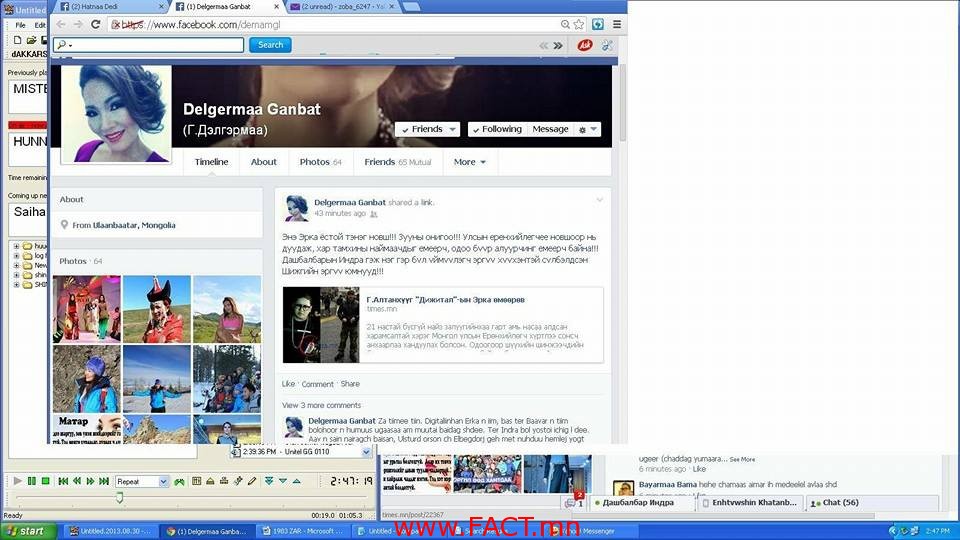Open the Chrome menu icon

615,24
